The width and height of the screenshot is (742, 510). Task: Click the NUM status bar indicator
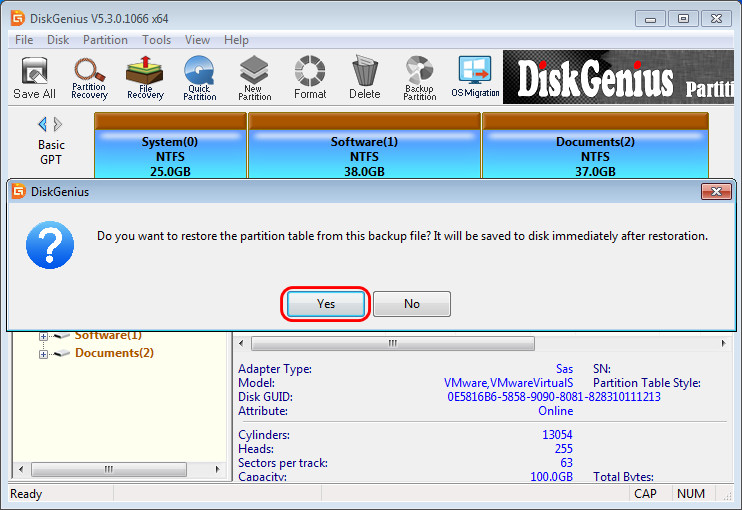690,494
